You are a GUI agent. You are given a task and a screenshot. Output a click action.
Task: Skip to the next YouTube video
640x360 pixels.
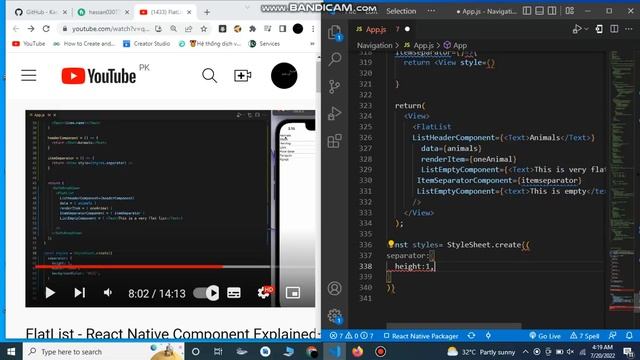(x=80, y=293)
